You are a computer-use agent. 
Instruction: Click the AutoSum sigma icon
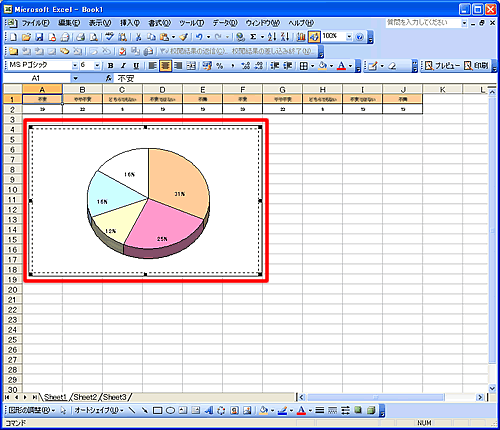coord(253,37)
